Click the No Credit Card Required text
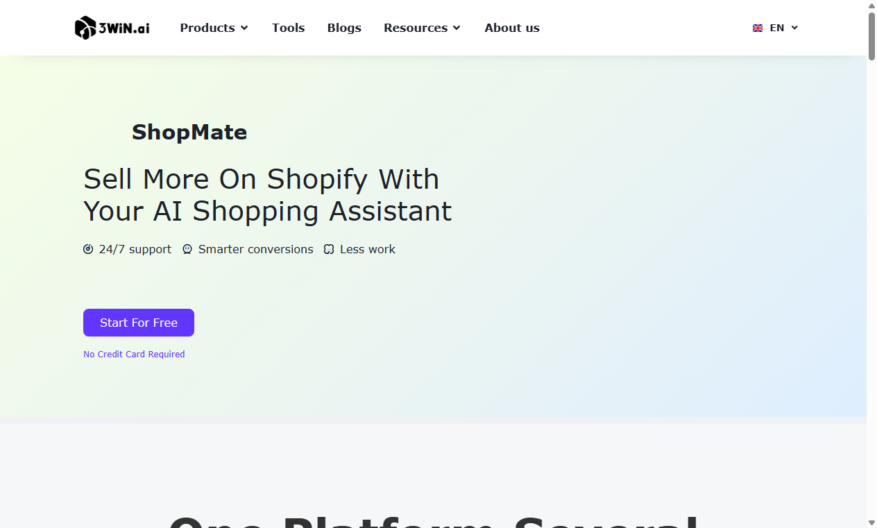Image resolution: width=877 pixels, height=528 pixels. pos(134,354)
